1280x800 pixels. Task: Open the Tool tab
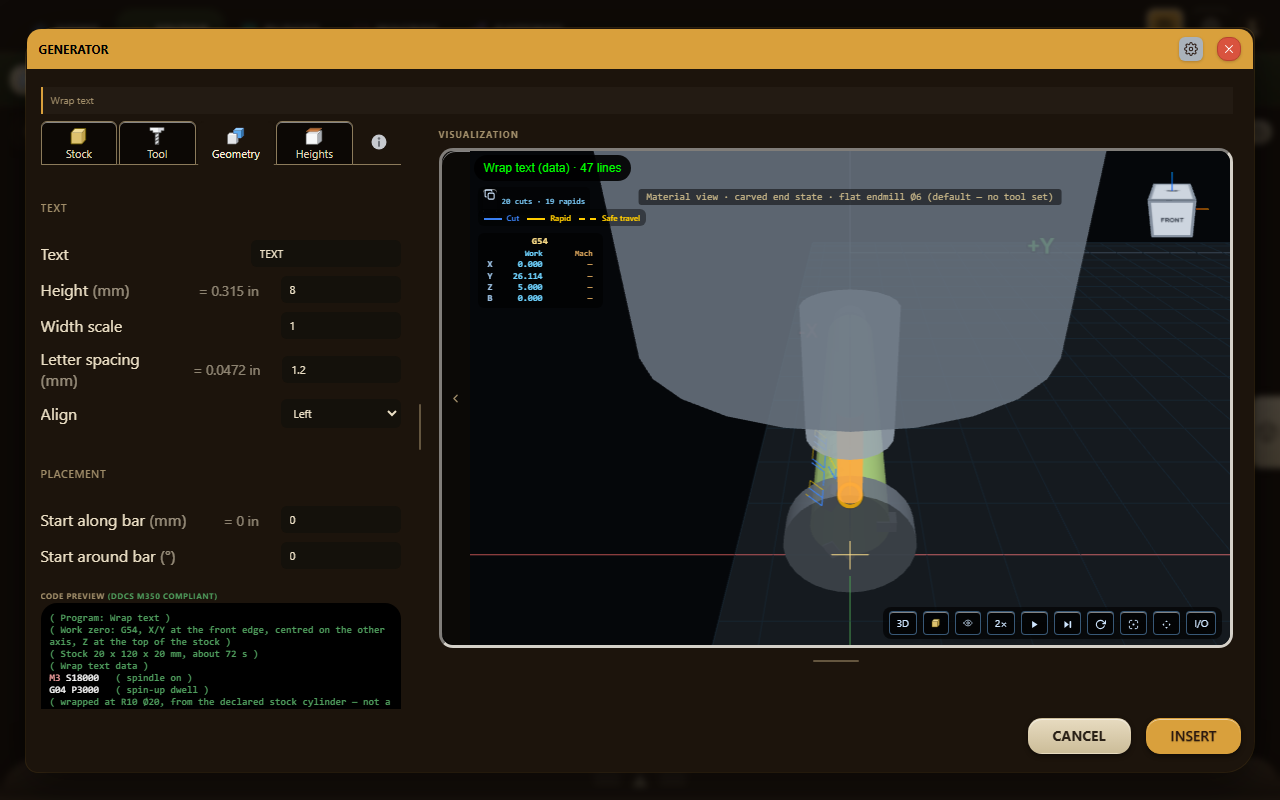(x=157, y=143)
